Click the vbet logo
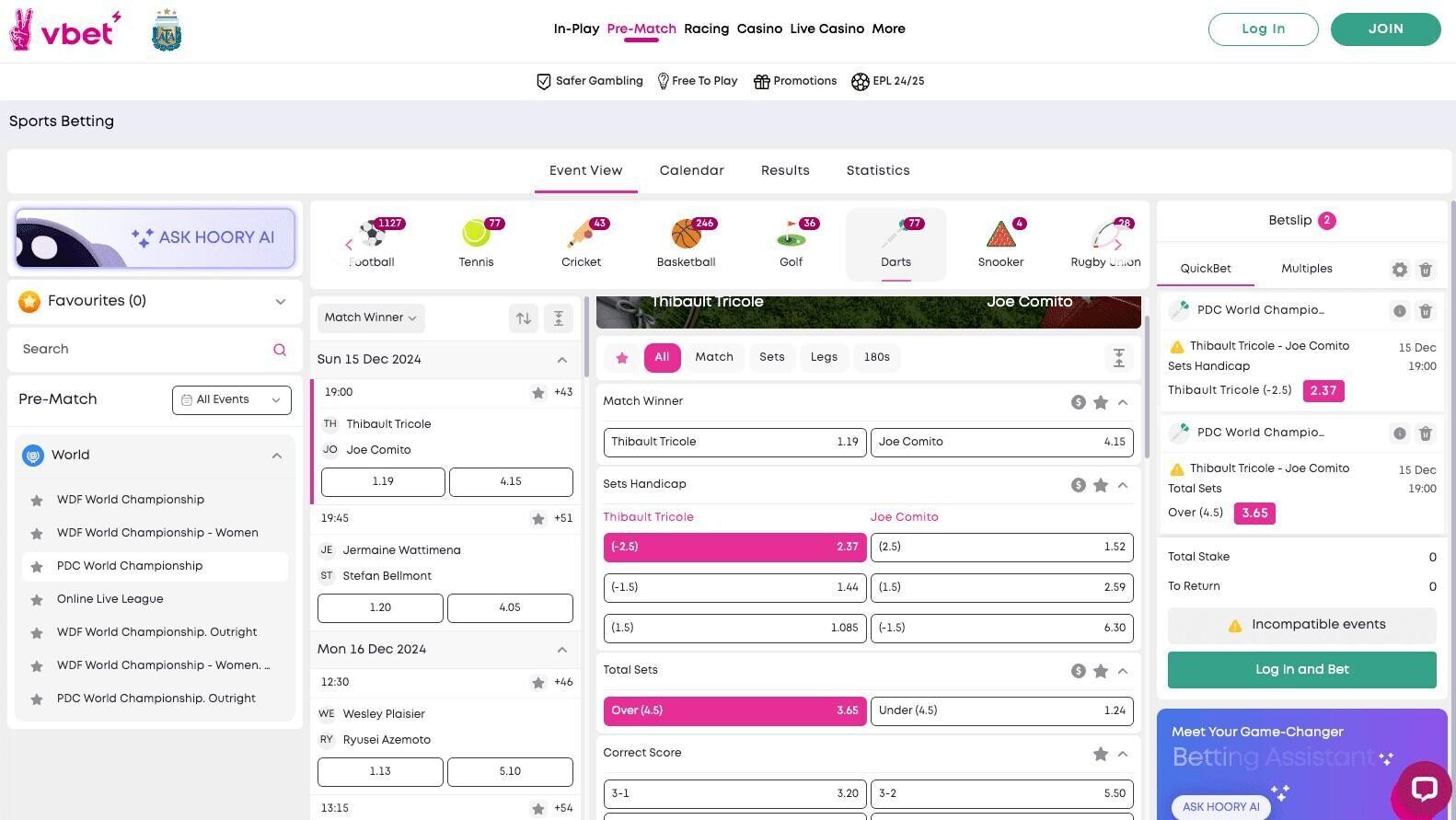1456x820 pixels. point(65,30)
